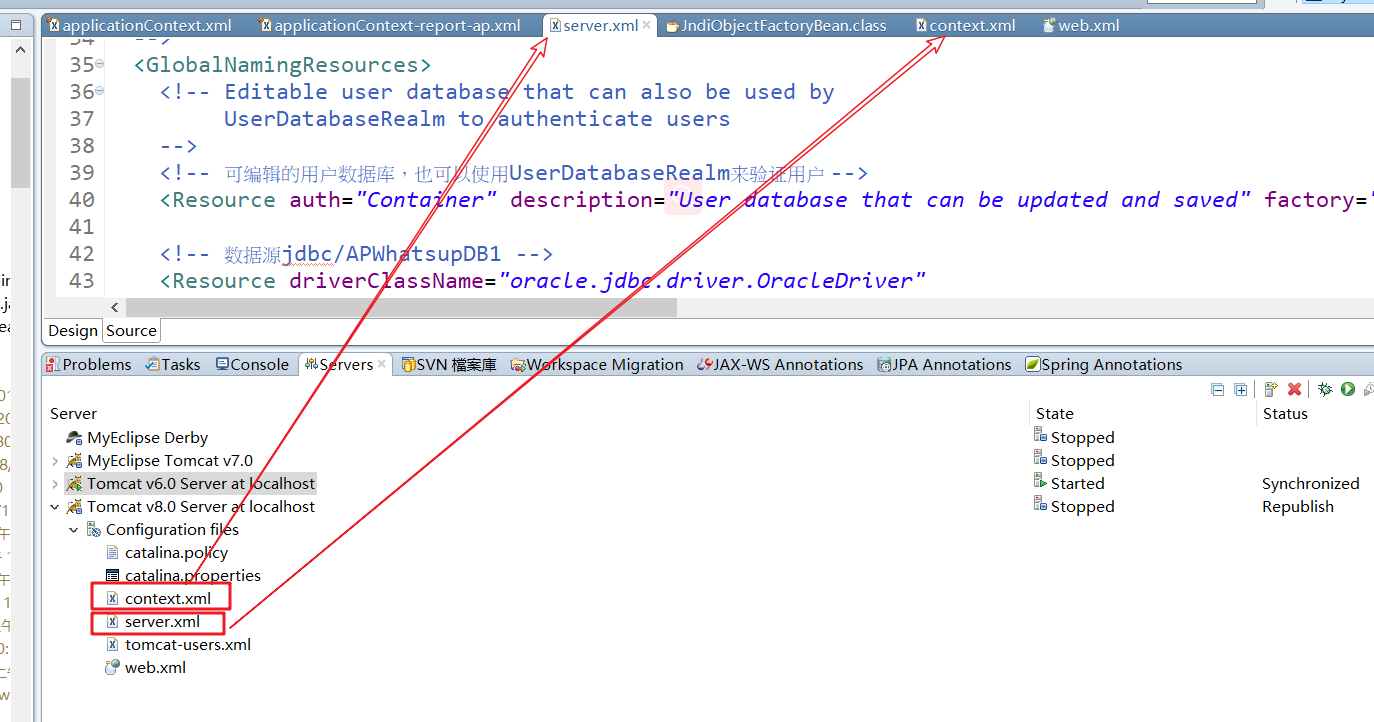
Task: Click the debug server bug icon
Action: pos(1324,389)
